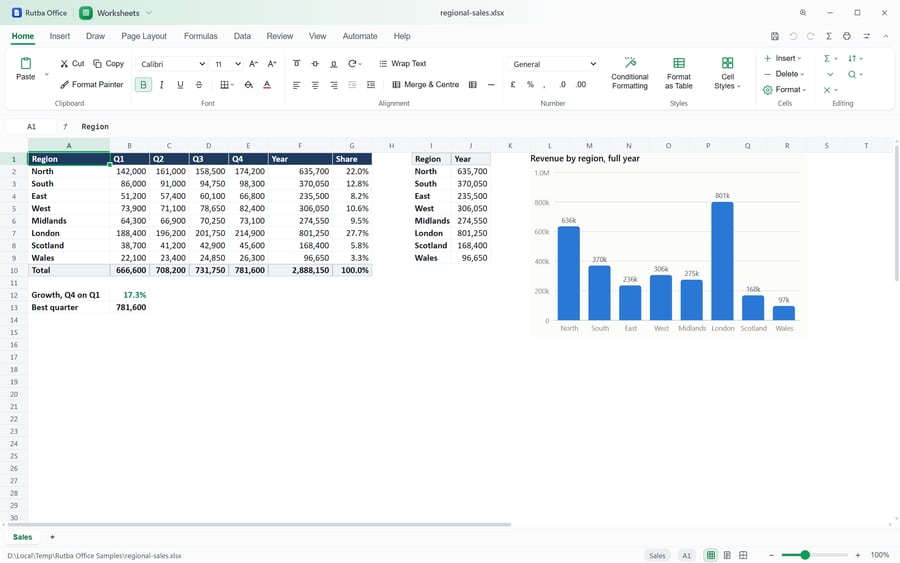900x563 pixels.
Task: Increase the cell indent
Action: tap(371, 85)
